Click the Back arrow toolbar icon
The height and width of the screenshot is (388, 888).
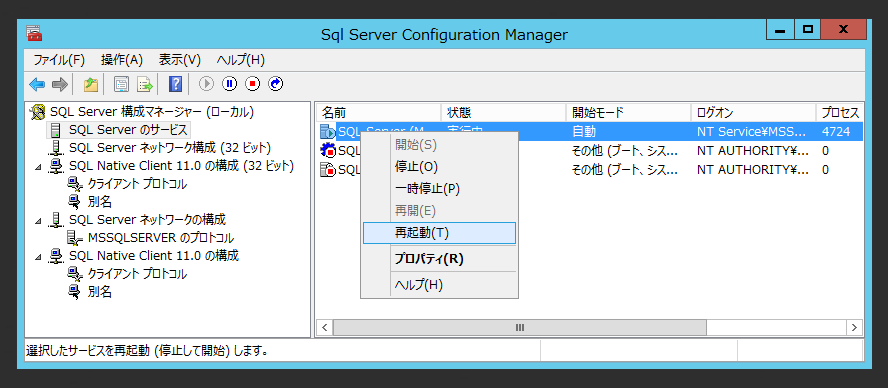click(x=37, y=84)
